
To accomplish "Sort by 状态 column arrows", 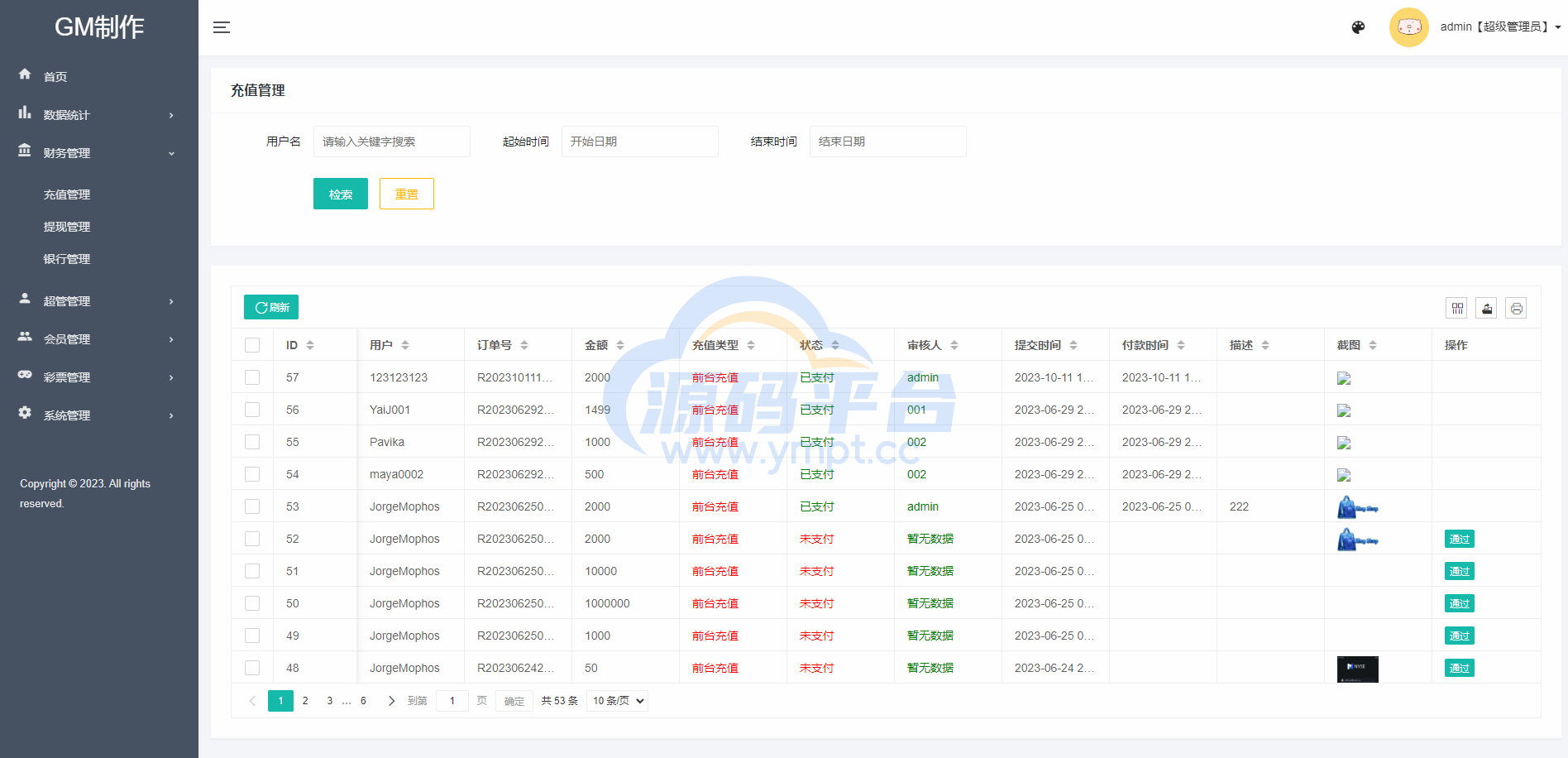I will [x=835, y=345].
